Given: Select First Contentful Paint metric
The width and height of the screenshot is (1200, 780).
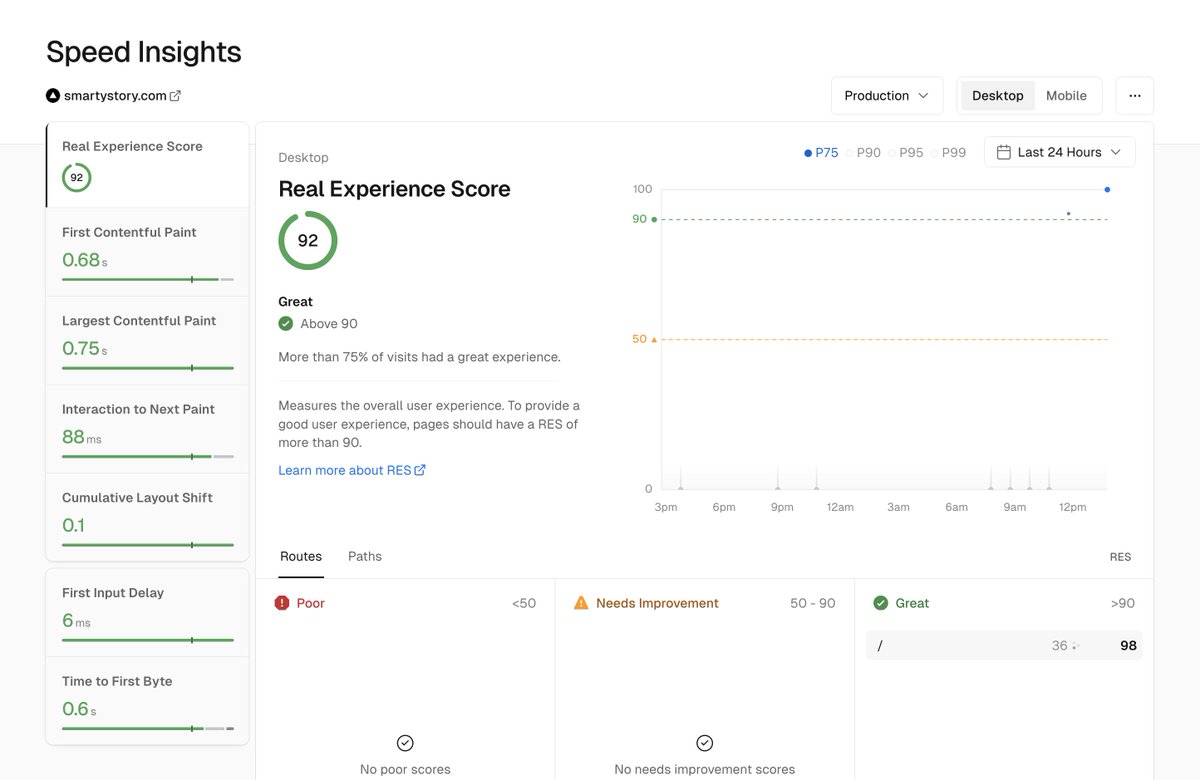Looking at the screenshot, I should 147,252.
